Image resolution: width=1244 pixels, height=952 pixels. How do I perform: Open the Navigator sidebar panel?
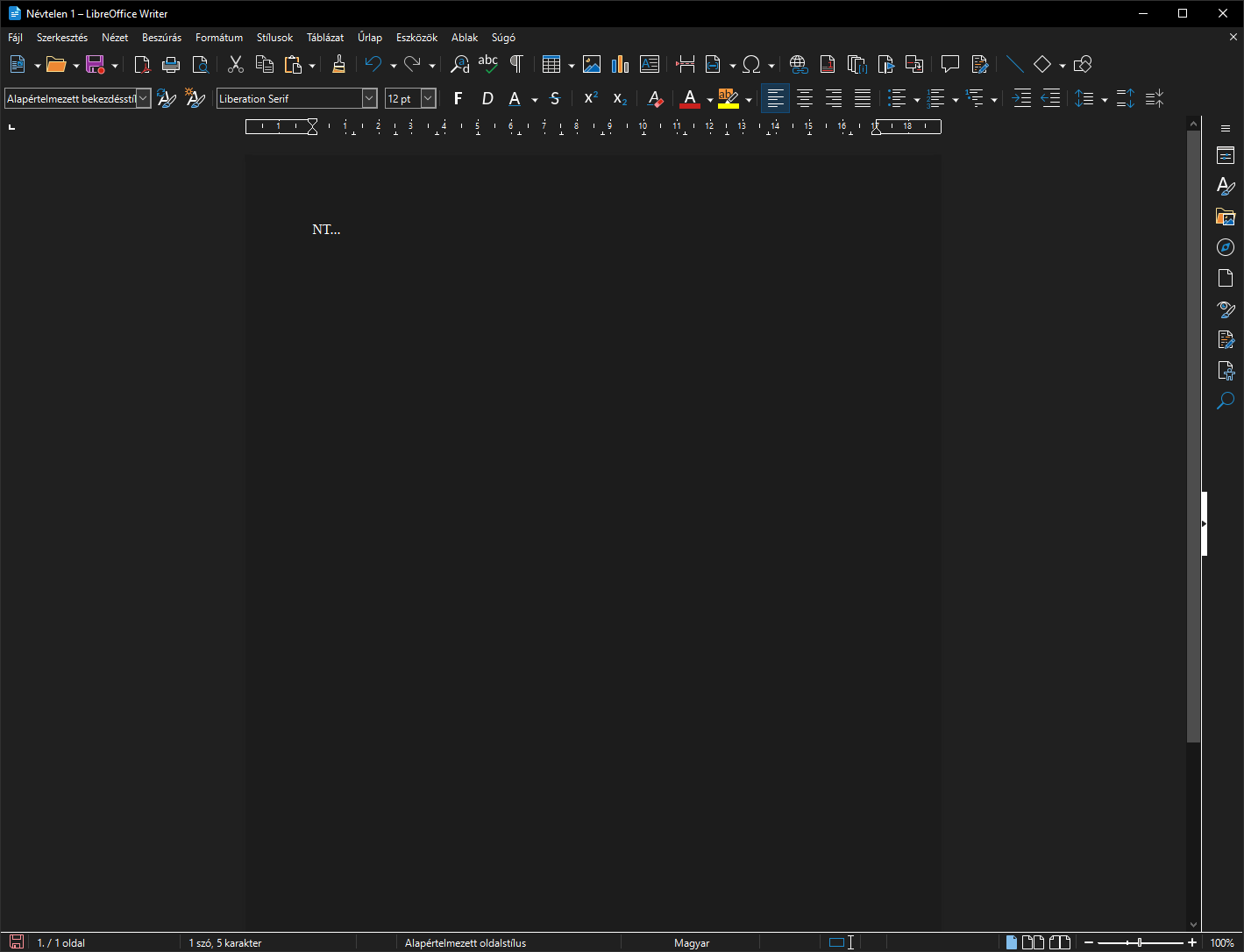1225,246
